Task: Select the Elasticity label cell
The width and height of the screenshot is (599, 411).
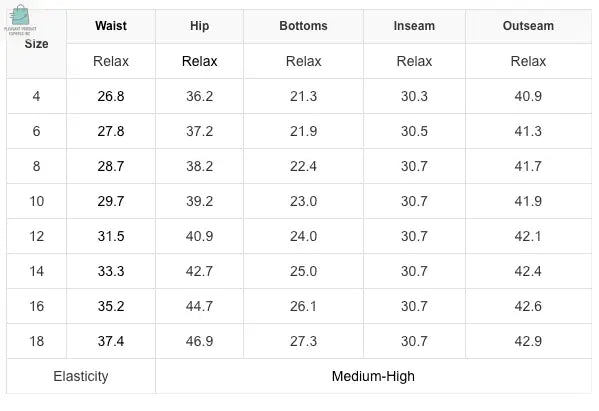Action: (81, 376)
